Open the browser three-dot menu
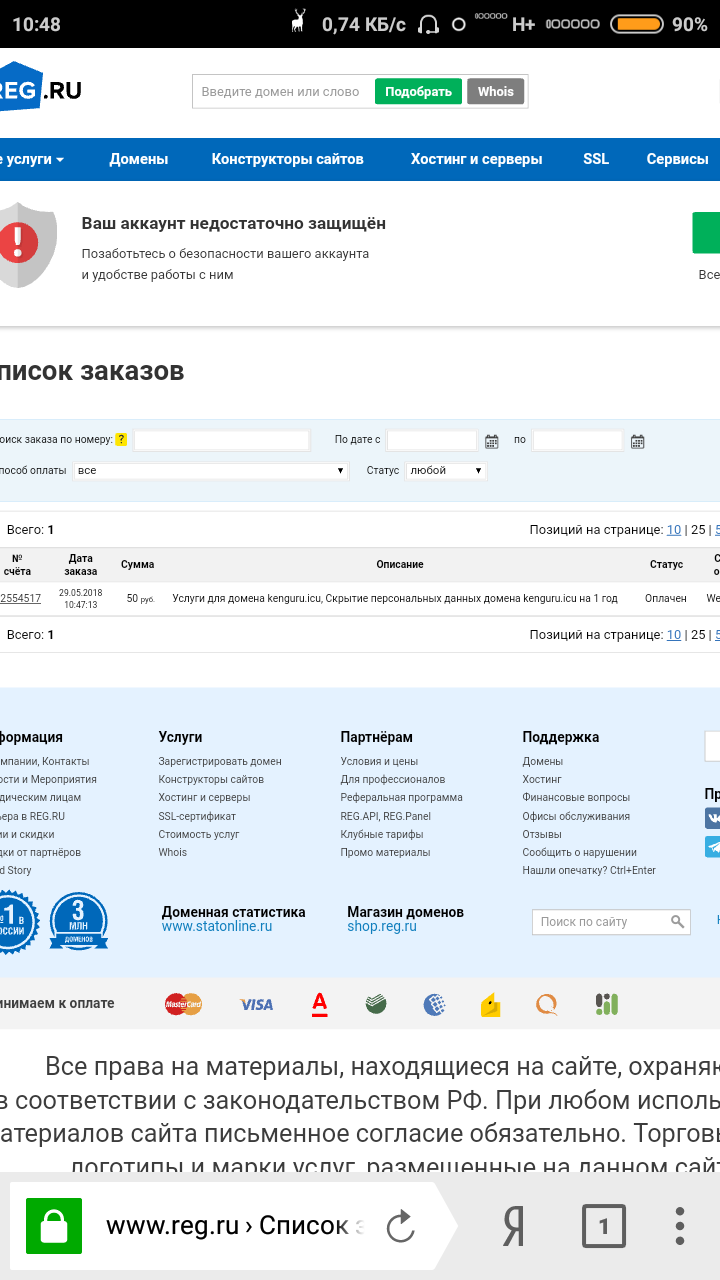720x1280 pixels. tap(680, 1226)
